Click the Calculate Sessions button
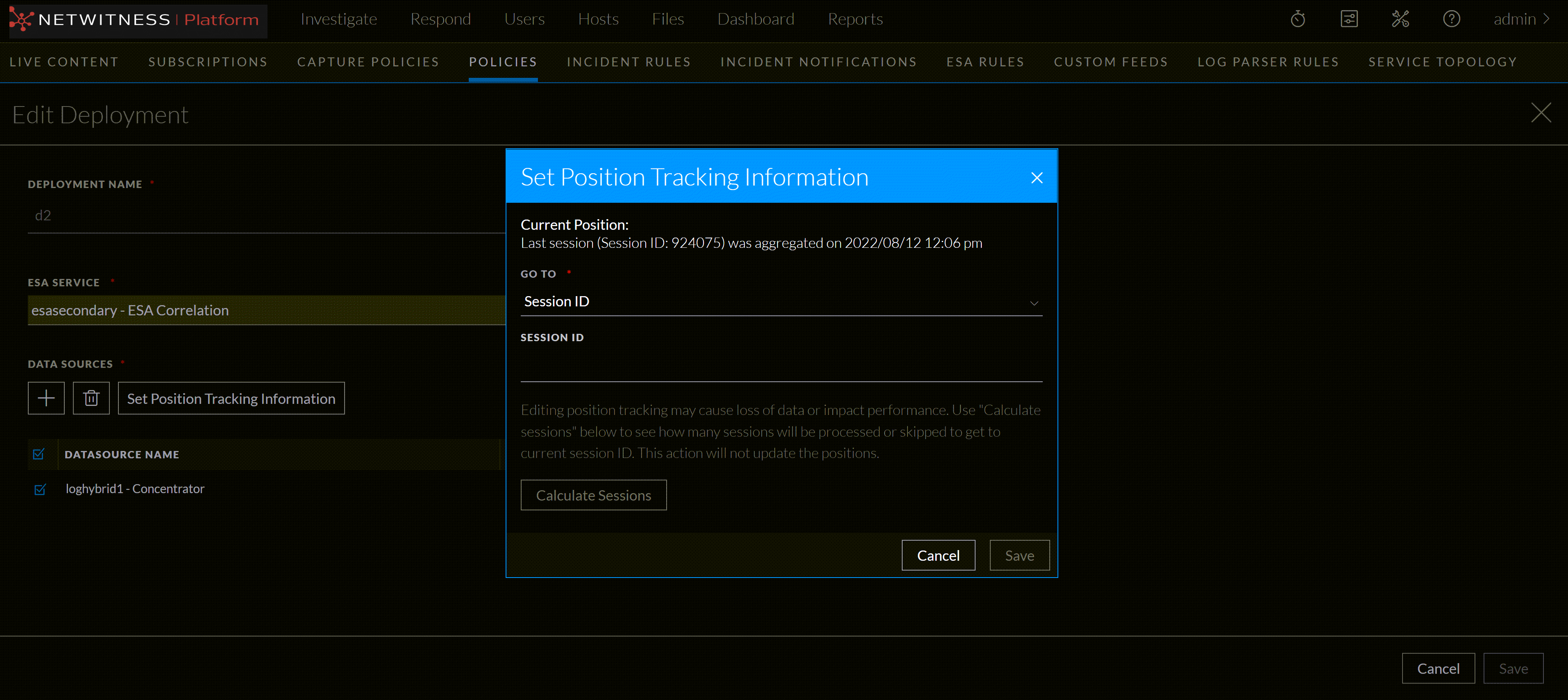1568x700 pixels. (593, 495)
